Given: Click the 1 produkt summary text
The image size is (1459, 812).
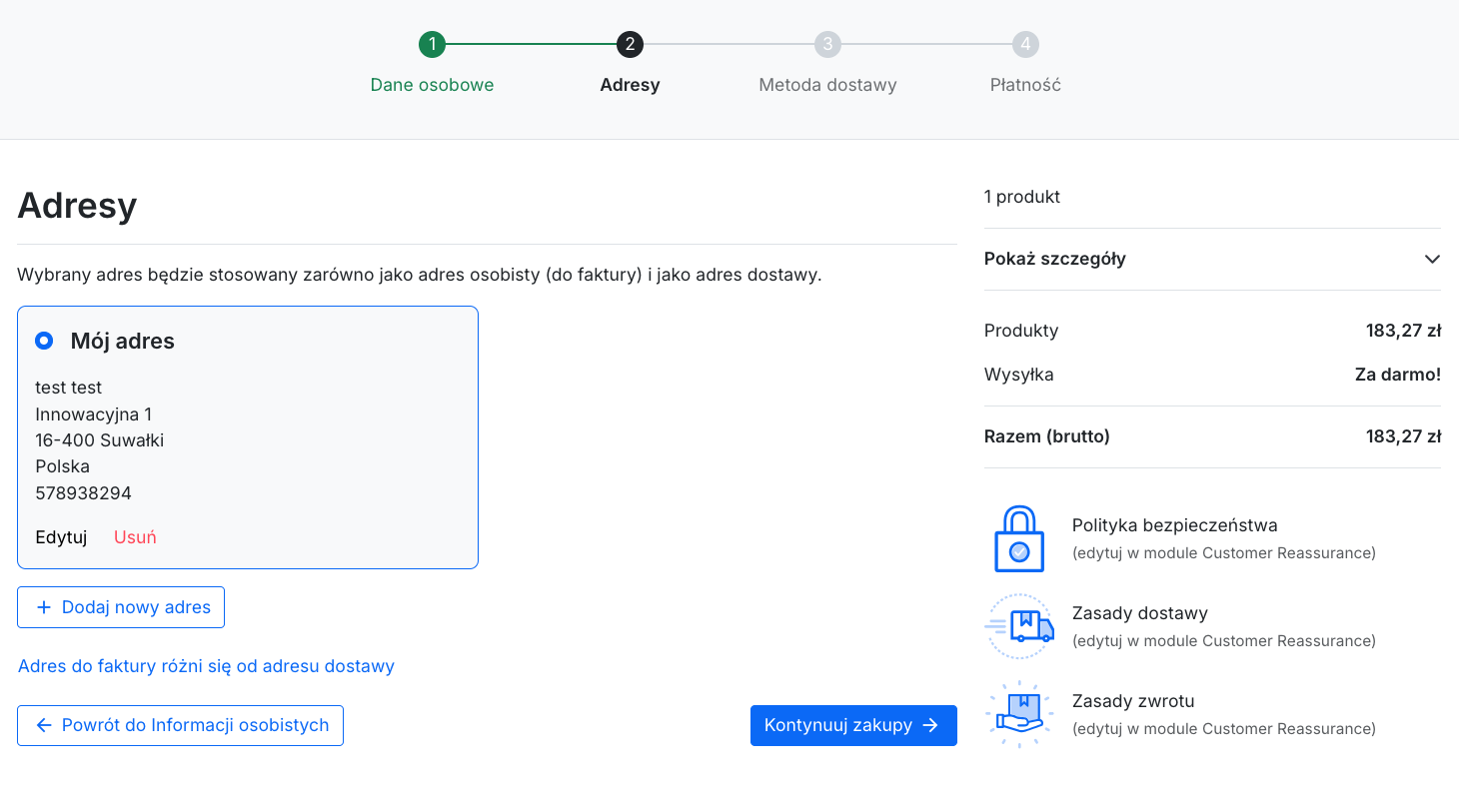Looking at the screenshot, I should (1021, 197).
